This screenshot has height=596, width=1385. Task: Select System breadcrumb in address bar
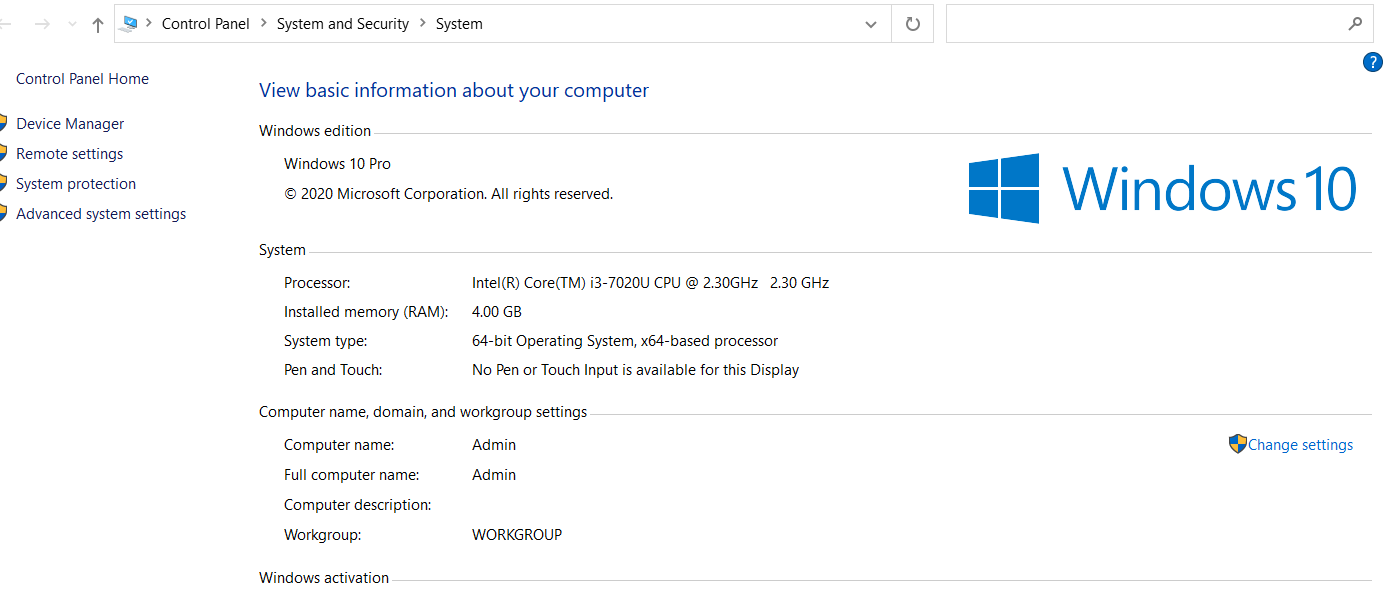(x=459, y=24)
